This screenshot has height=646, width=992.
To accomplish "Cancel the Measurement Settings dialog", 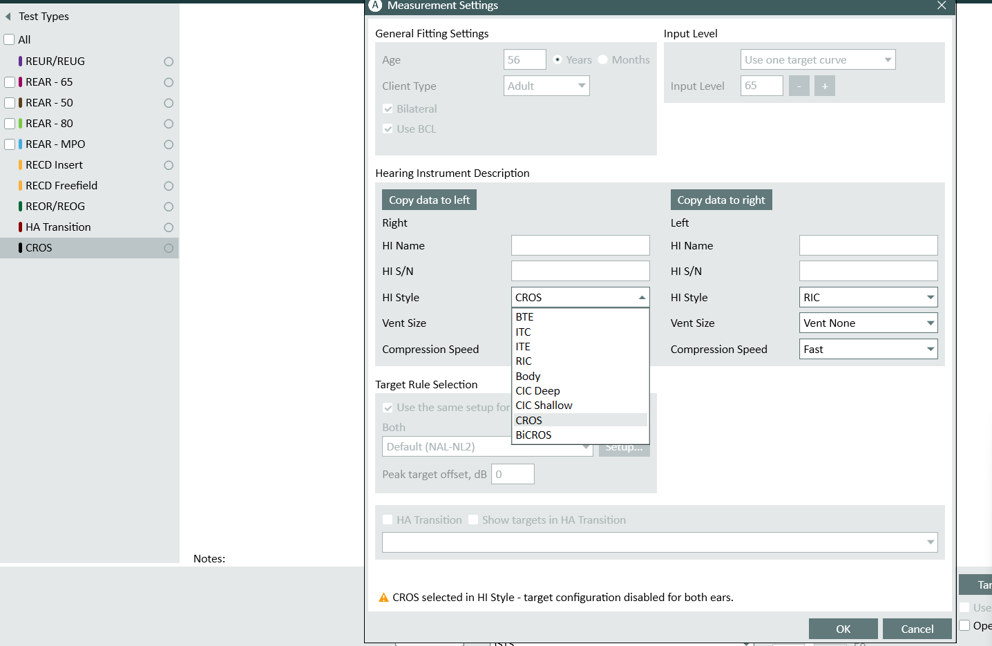I will pos(917,629).
